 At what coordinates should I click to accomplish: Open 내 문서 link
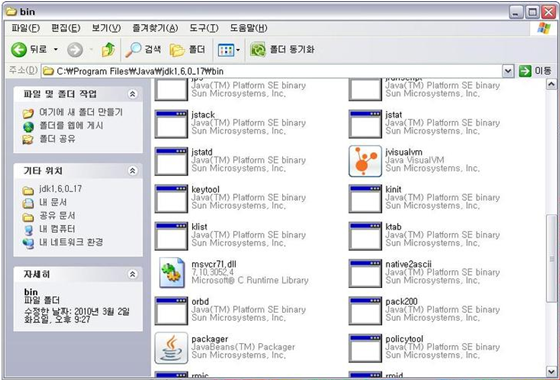tap(53, 202)
